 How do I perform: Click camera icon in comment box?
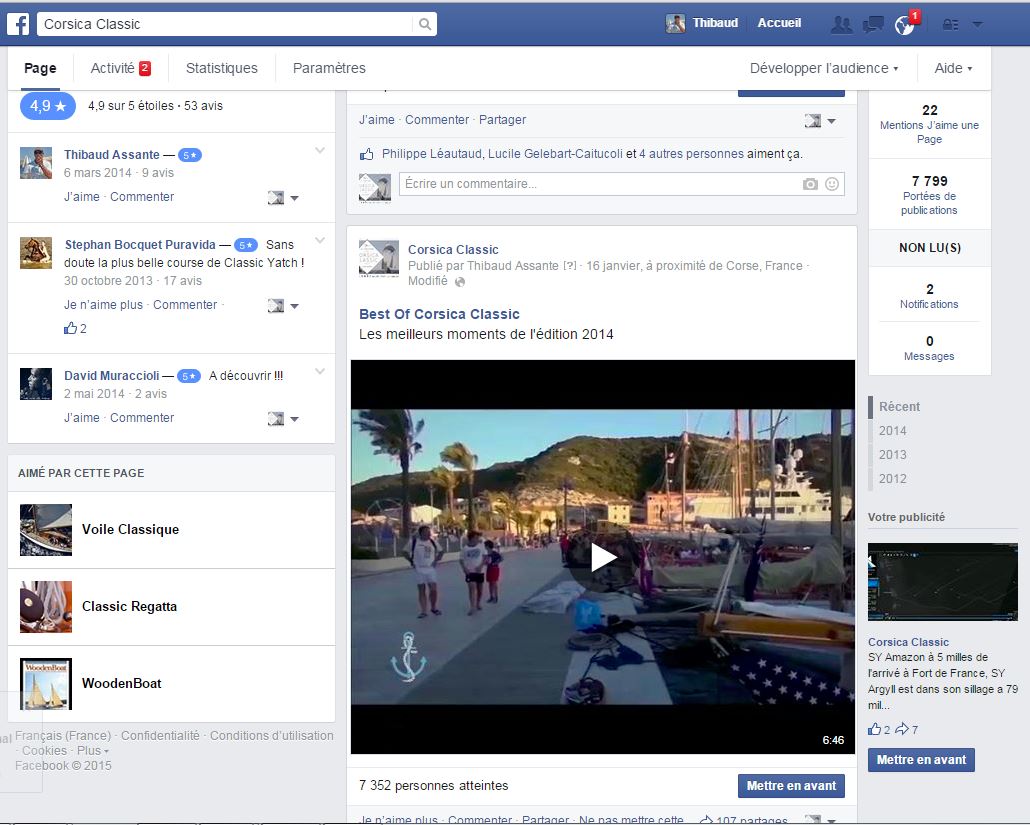click(x=810, y=184)
